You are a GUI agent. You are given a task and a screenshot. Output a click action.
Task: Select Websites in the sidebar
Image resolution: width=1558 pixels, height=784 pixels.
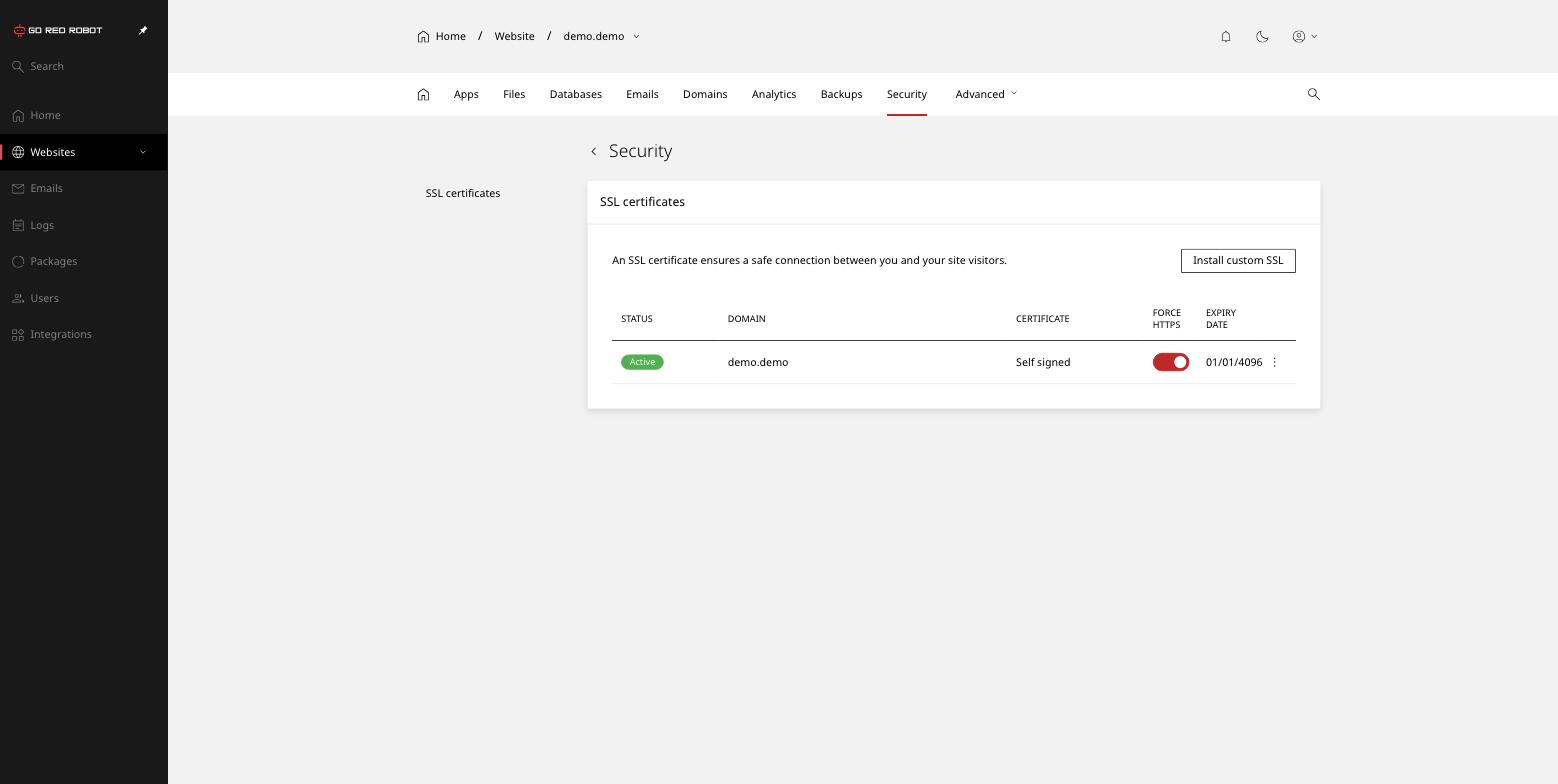[84, 152]
